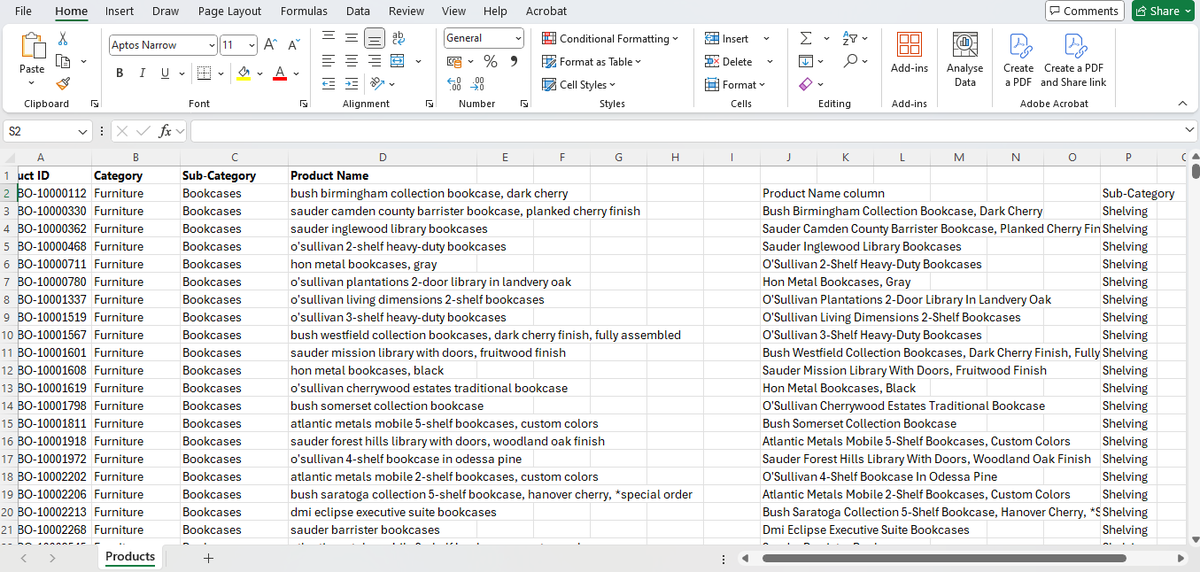Apply the Percent Style format

tap(492, 62)
